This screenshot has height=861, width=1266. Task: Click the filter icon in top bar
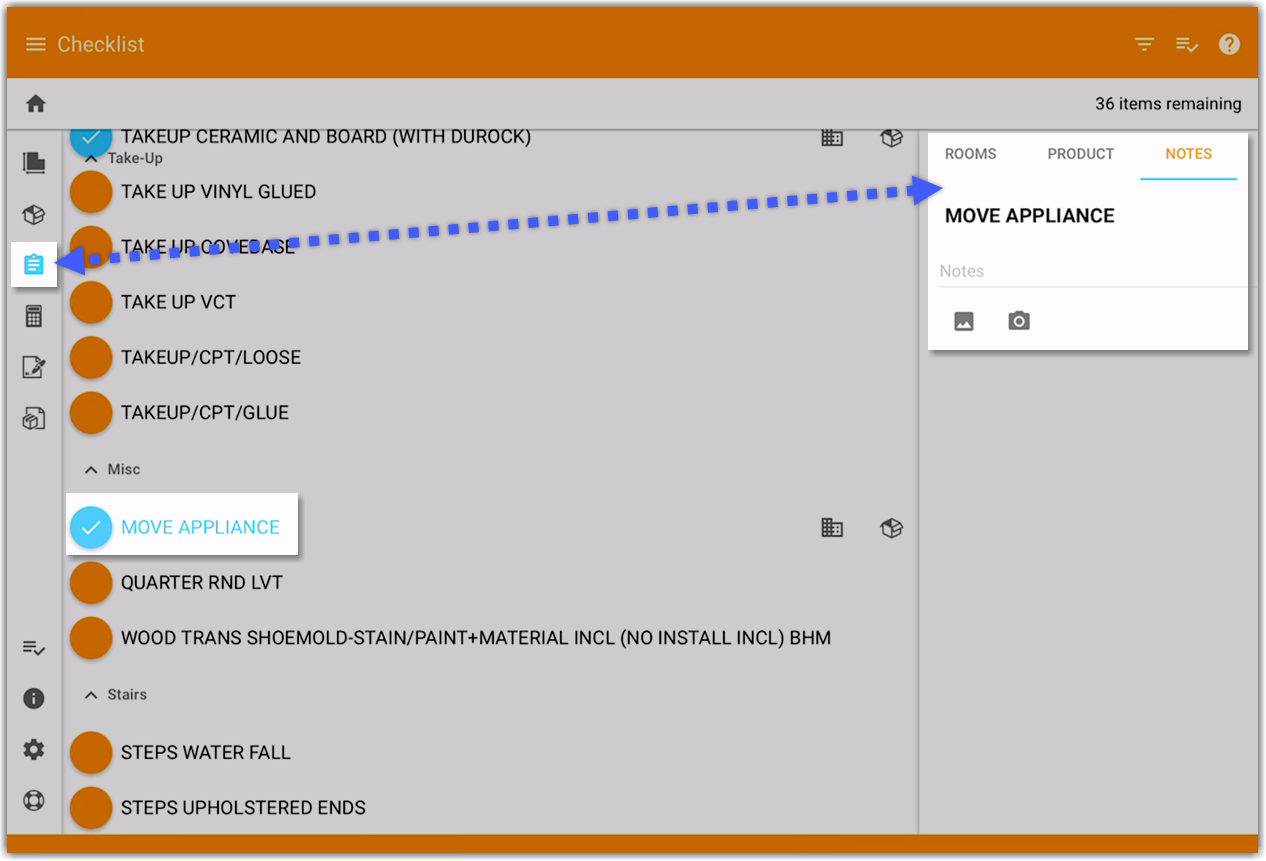pyautogui.click(x=1144, y=44)
